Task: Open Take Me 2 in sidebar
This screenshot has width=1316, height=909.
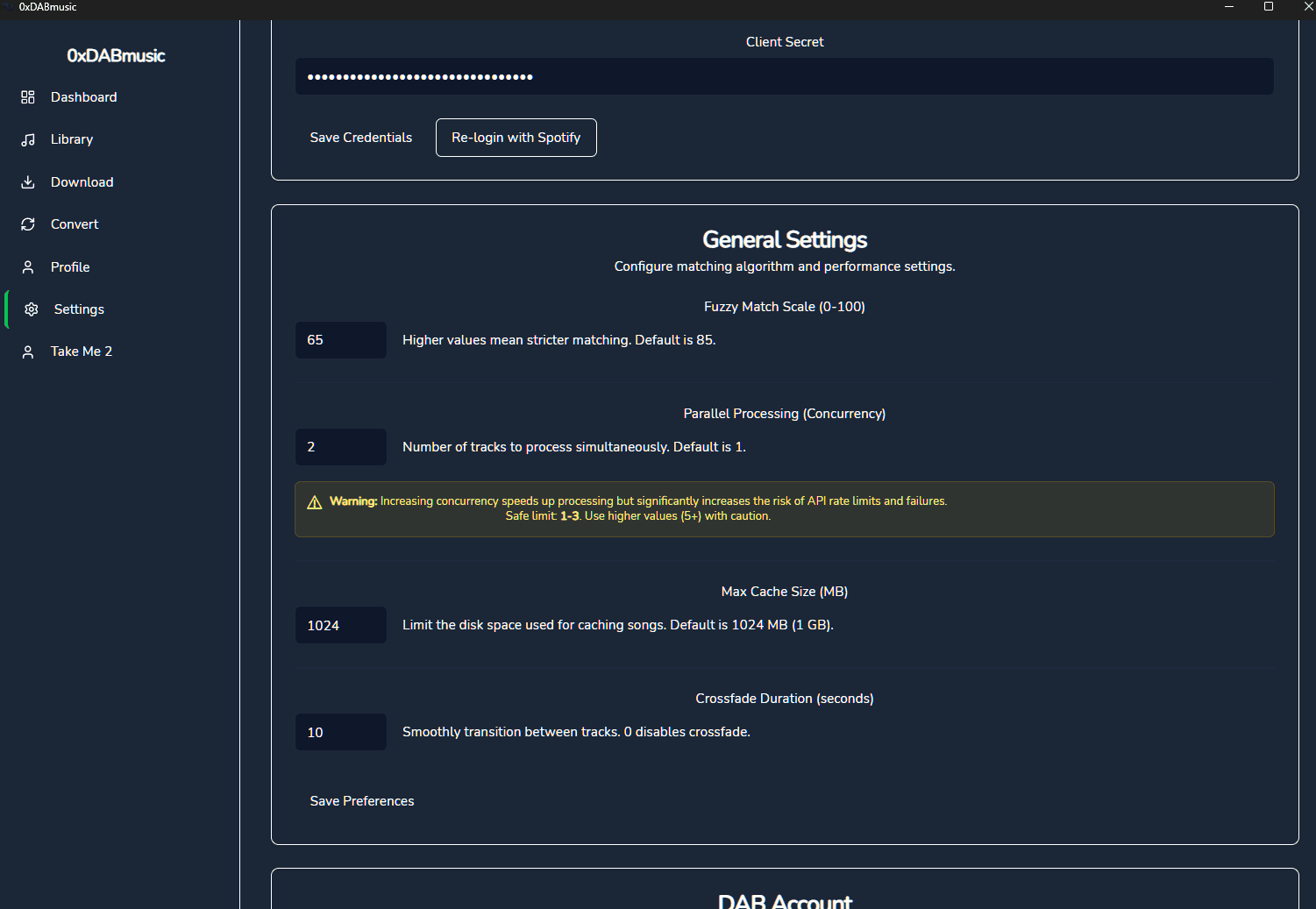Action: (82, 352)
